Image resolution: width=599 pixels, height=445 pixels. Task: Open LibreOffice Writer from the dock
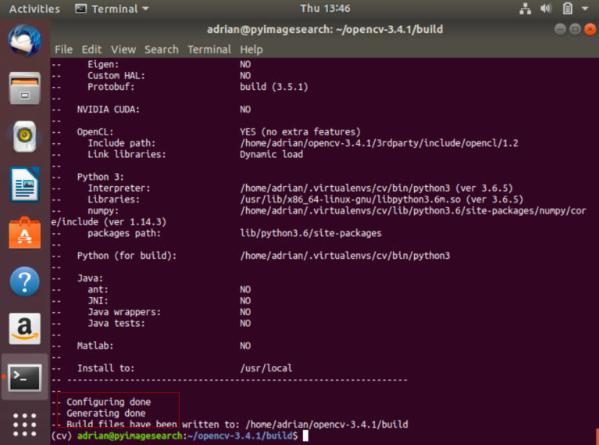[25, 184]
